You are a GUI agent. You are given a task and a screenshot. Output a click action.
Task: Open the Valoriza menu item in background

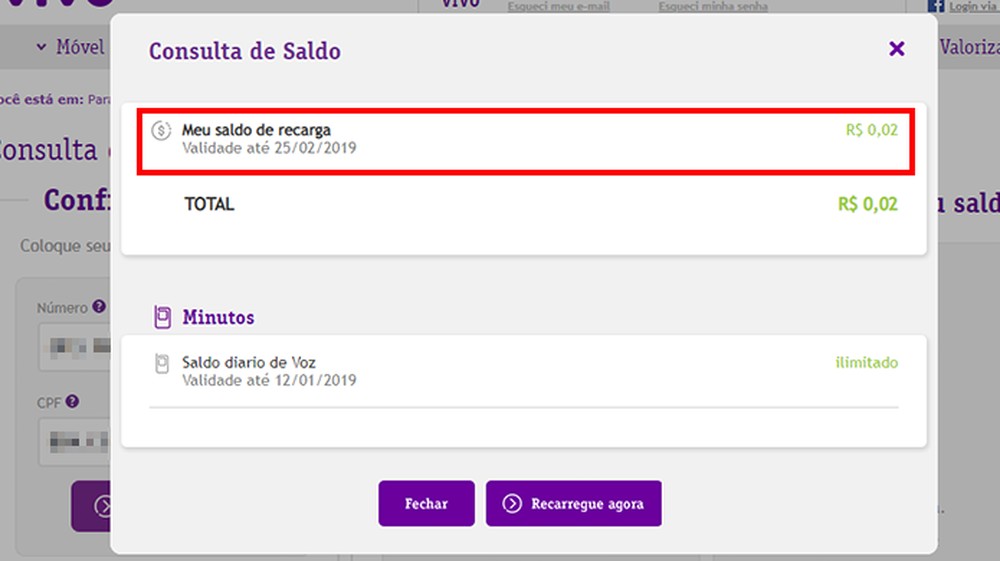tap(969, 47)
